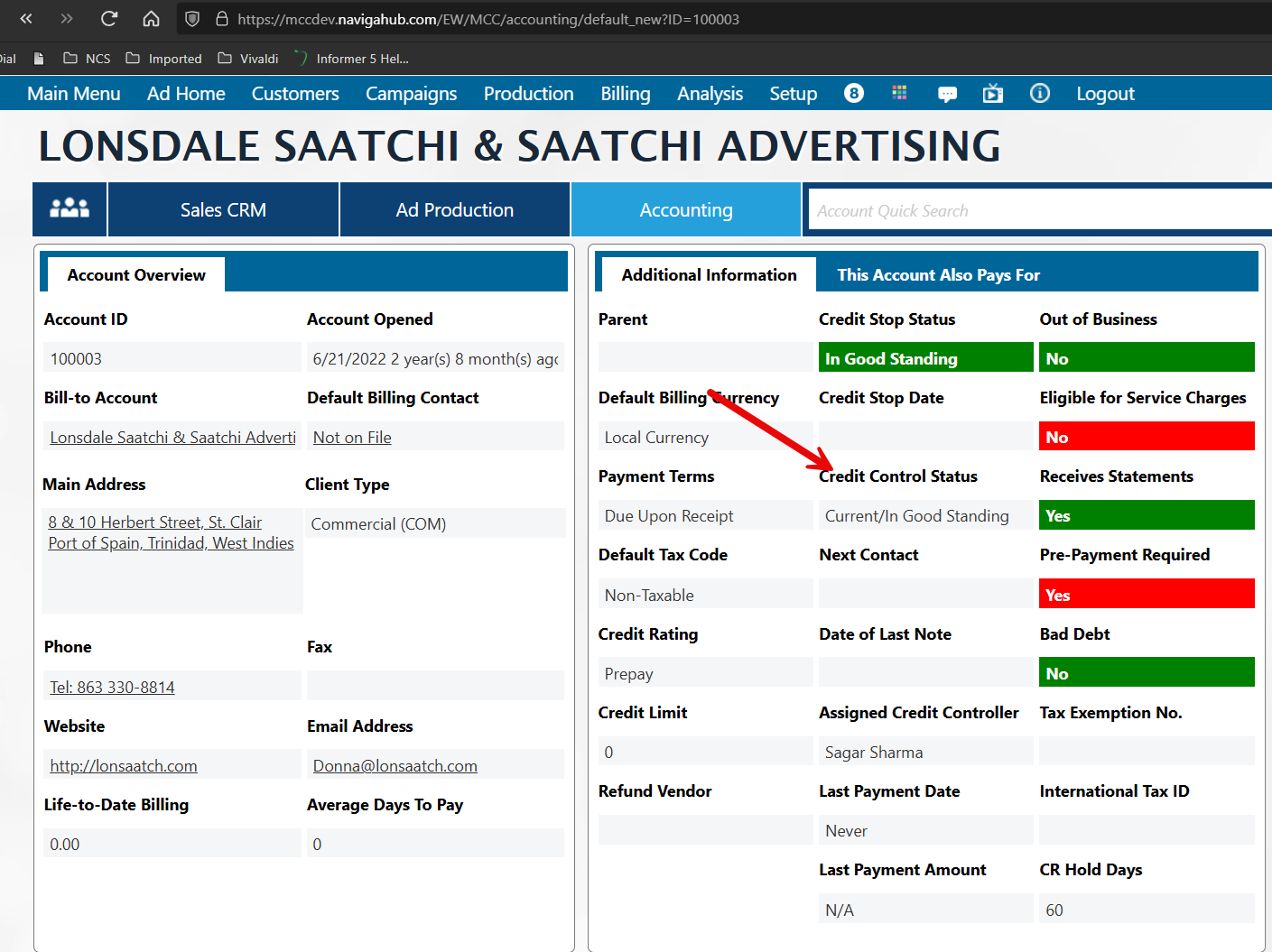Click the Eligible for Service Charges No value
Image resolution: width=1272 pixels, height=952 pixels.
[x=1147, y=438]
